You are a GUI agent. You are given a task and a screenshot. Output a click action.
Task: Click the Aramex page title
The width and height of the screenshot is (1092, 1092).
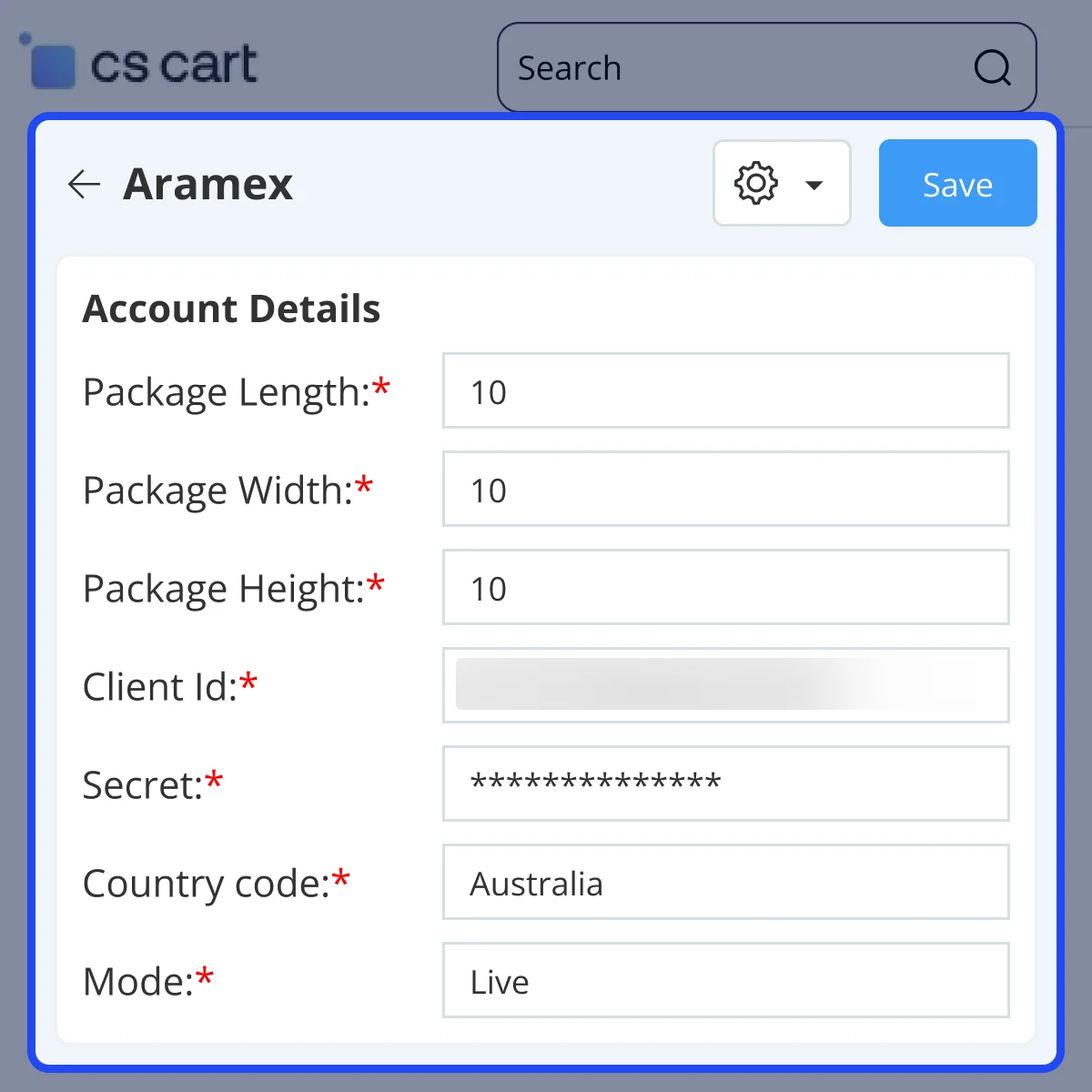208,184
